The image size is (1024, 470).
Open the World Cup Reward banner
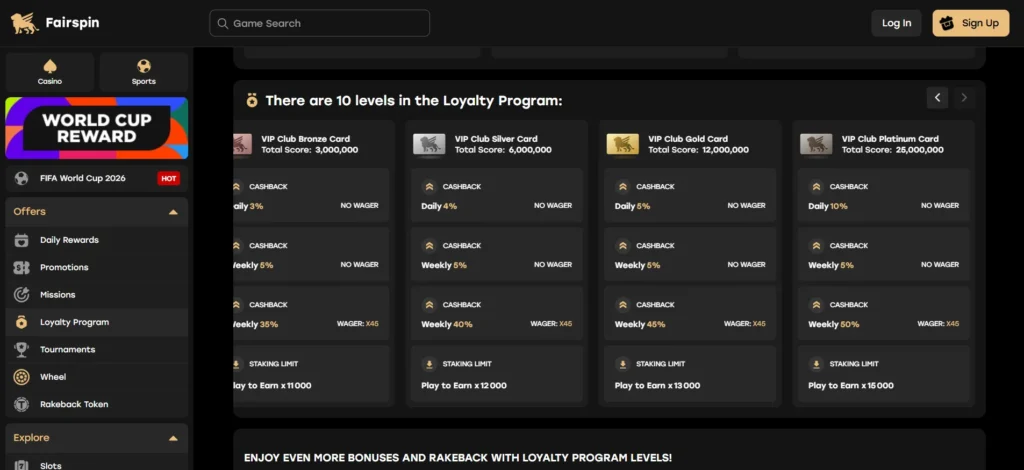(97, 128)
